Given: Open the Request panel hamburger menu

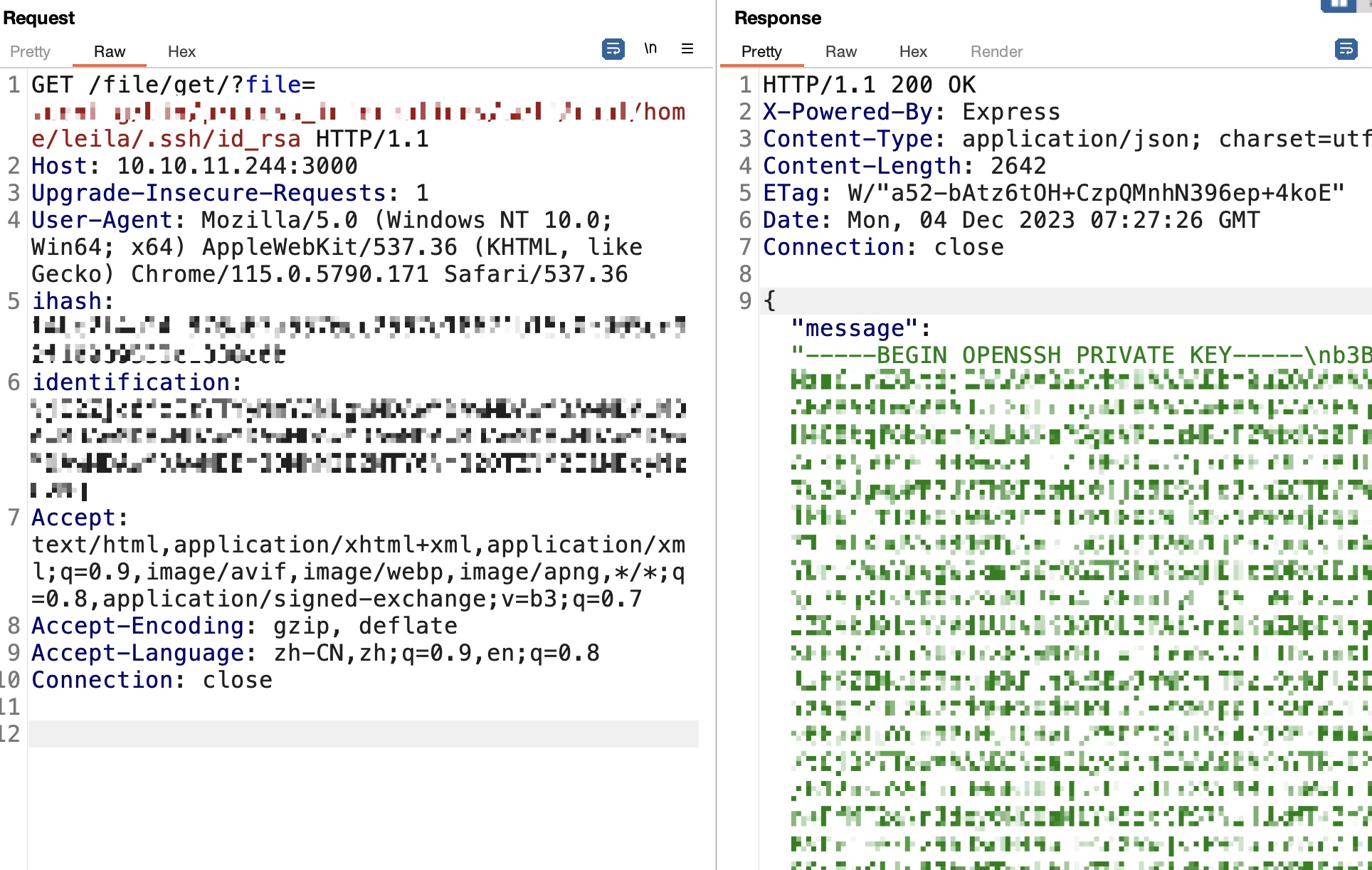Looking at the screenshot, I should [687, 48].
